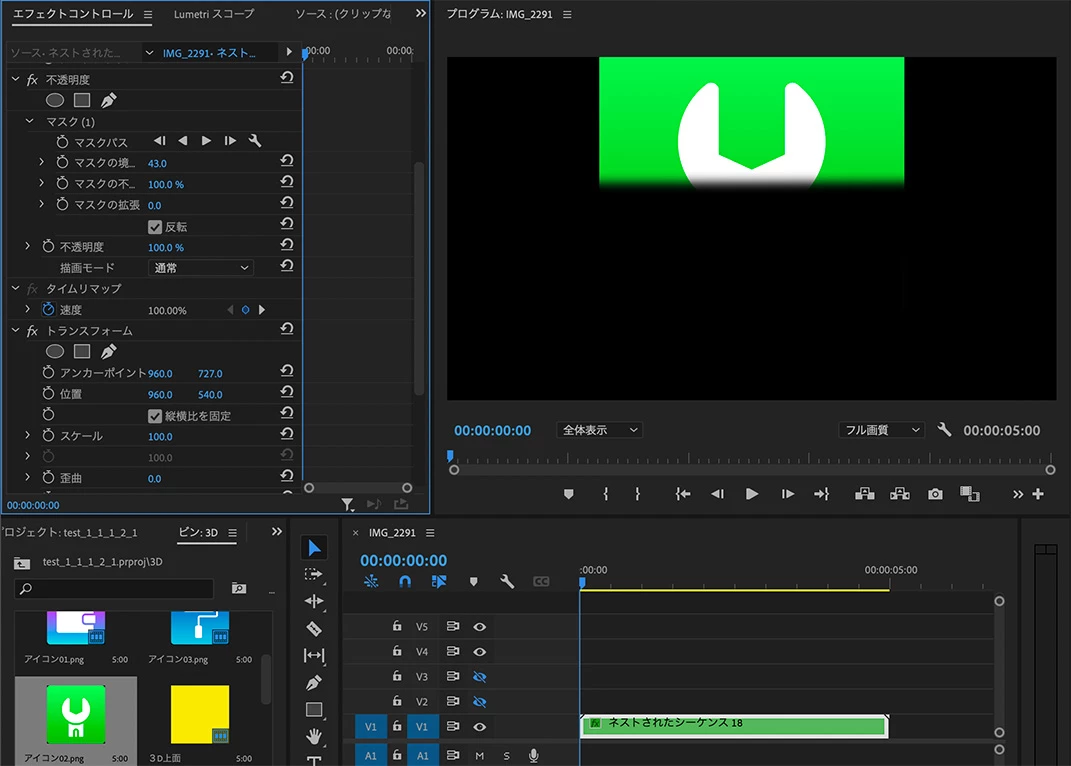Collapse the 不透明度 effect group
Image resolution: width=1071 pixels, height=766 pixels.
(x=15, y=79)
